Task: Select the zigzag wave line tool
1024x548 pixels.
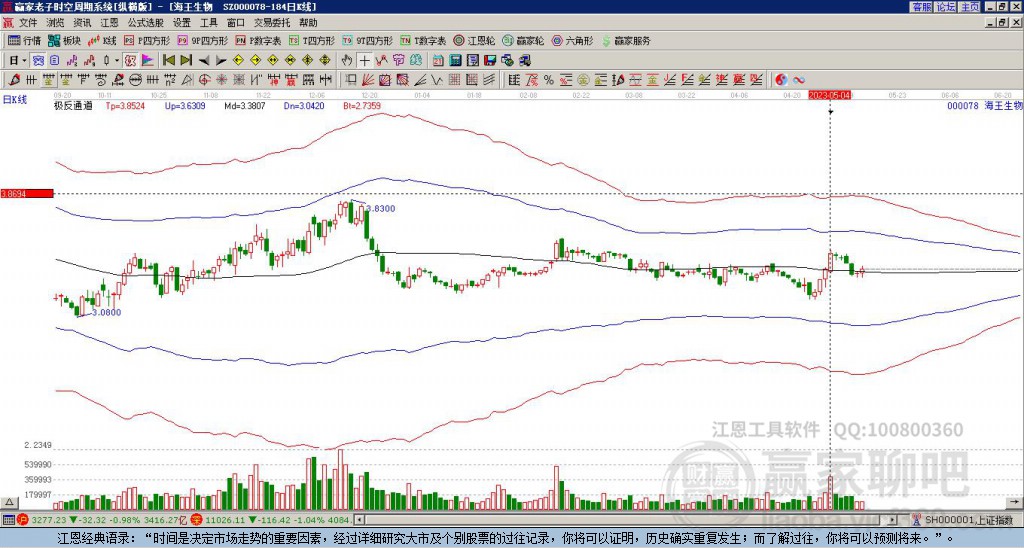Action: click(x=437, y=80)
